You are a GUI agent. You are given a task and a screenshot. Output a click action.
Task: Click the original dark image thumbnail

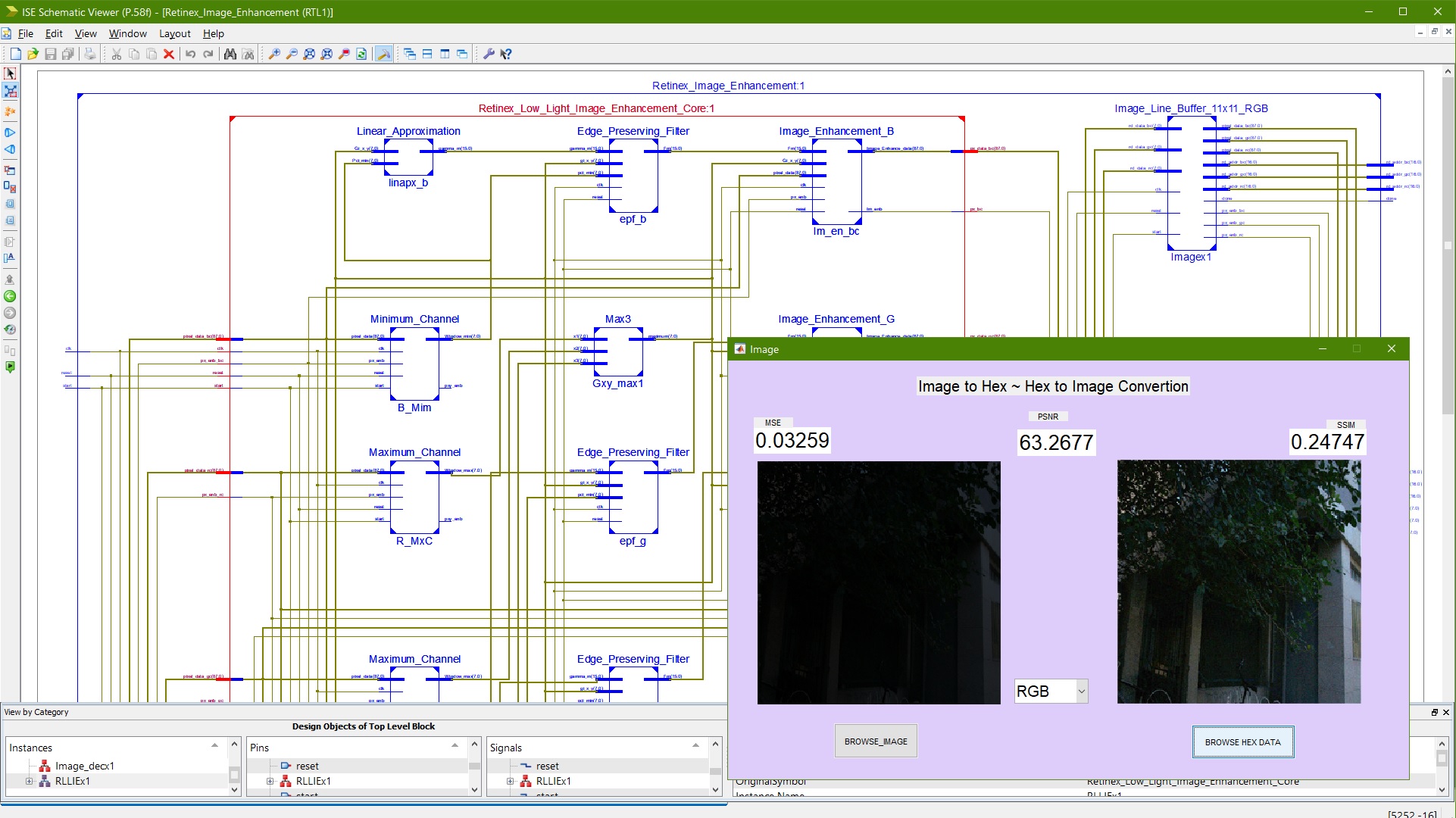[x=879, y=582]
